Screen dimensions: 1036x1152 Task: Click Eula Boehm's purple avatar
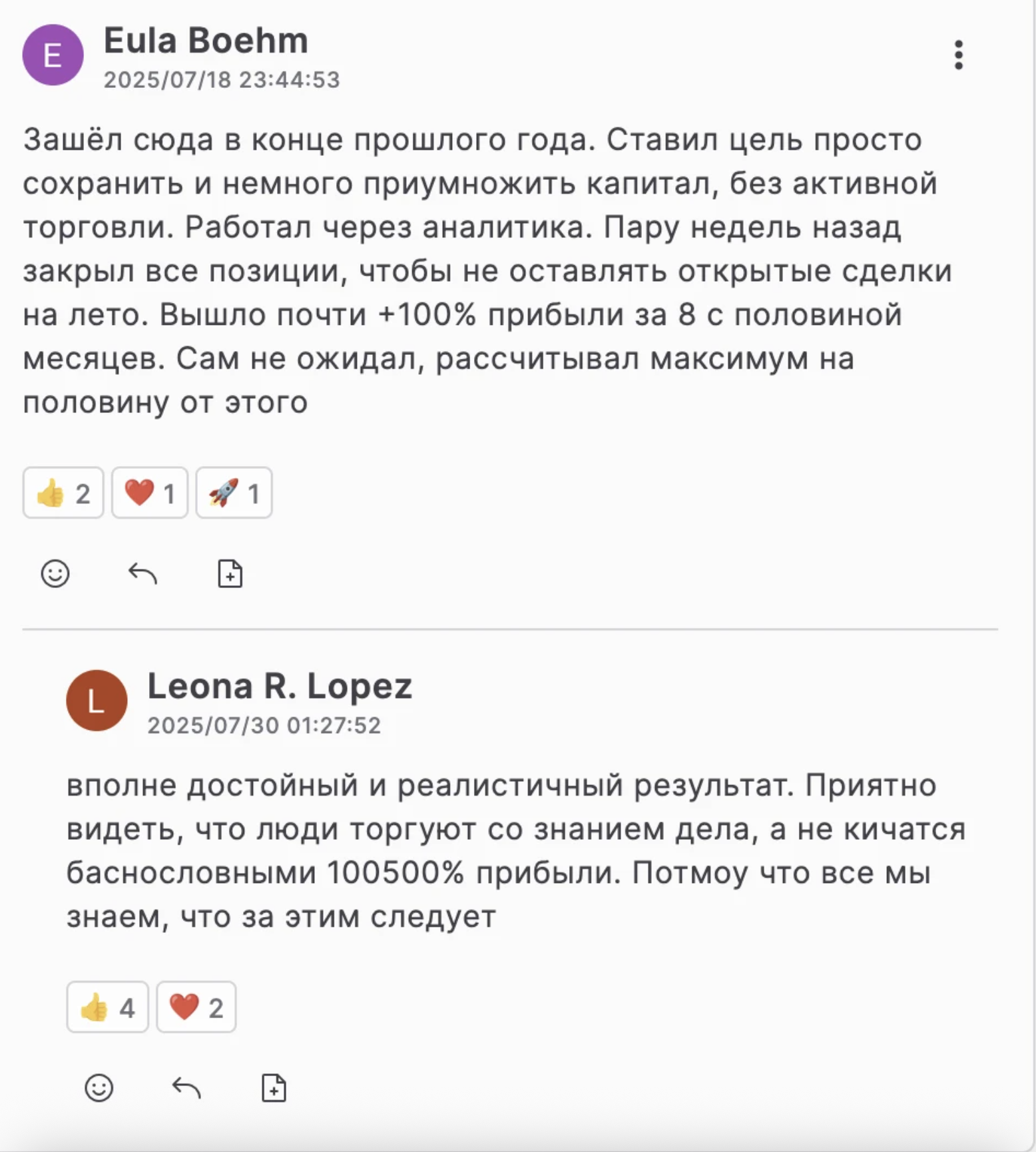pos(53,55)
